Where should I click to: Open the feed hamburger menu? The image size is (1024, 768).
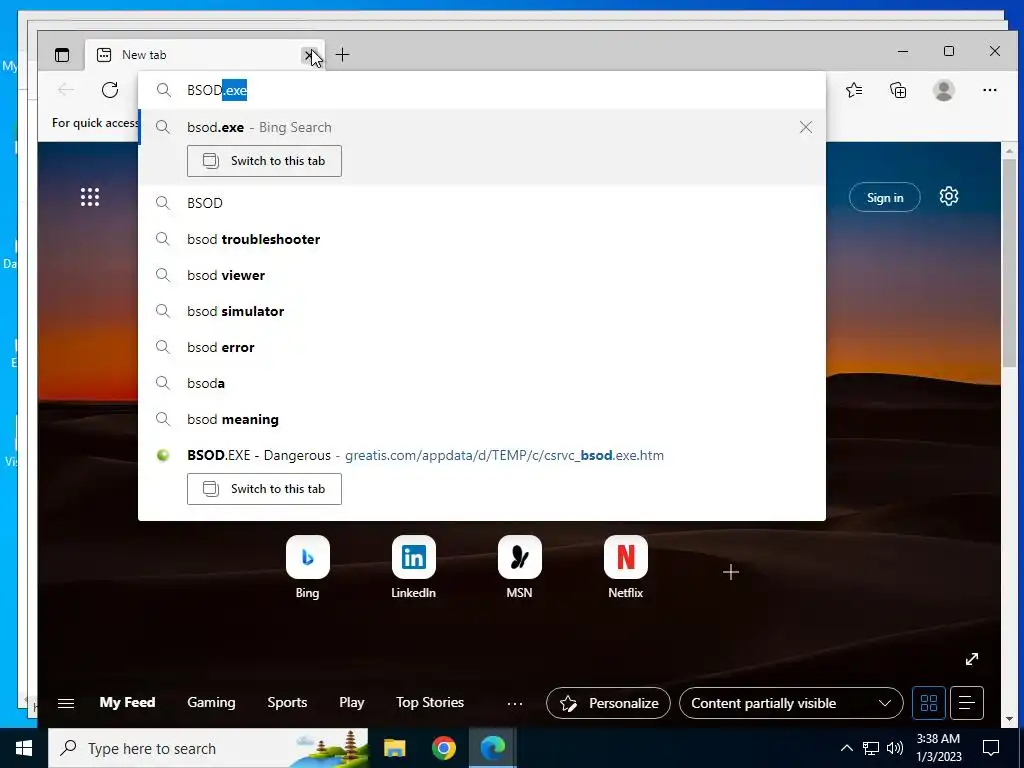pos(66,703)
